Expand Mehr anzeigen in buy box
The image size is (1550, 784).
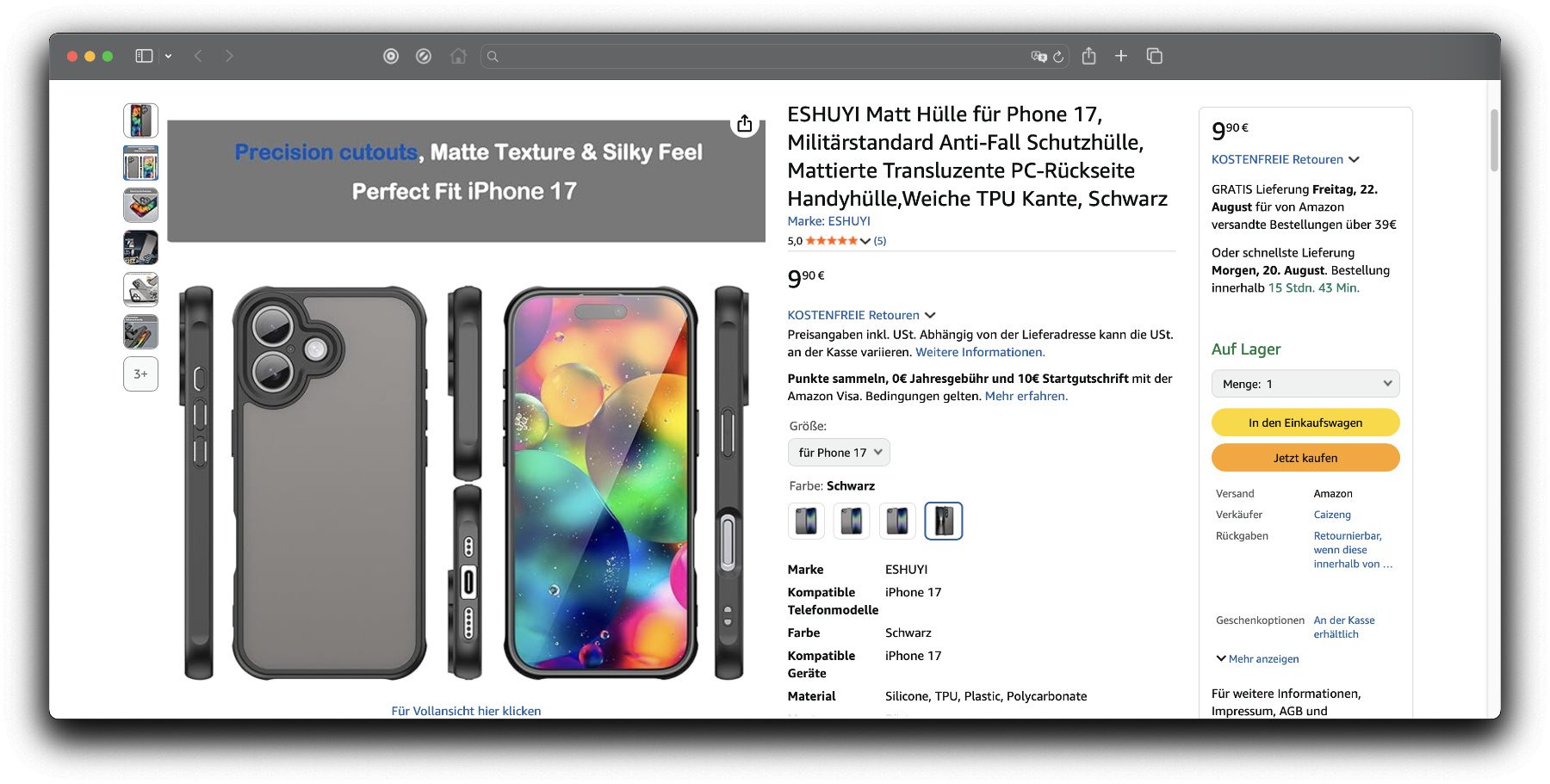[1257, 658]
